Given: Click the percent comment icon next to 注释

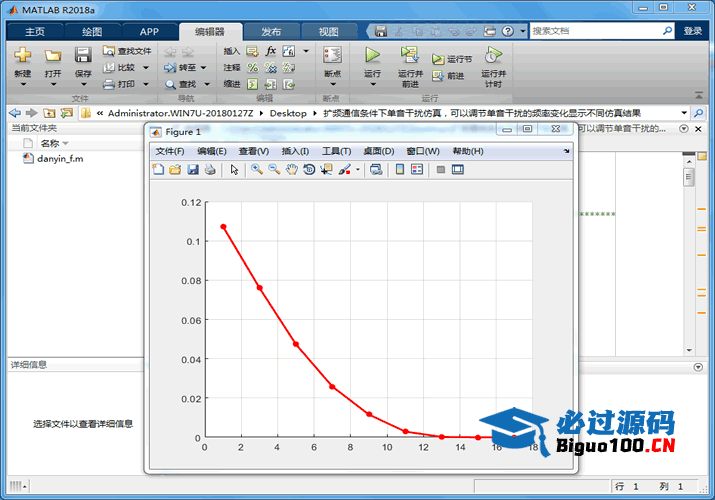Looking at the screenshot, I should 253,68.
